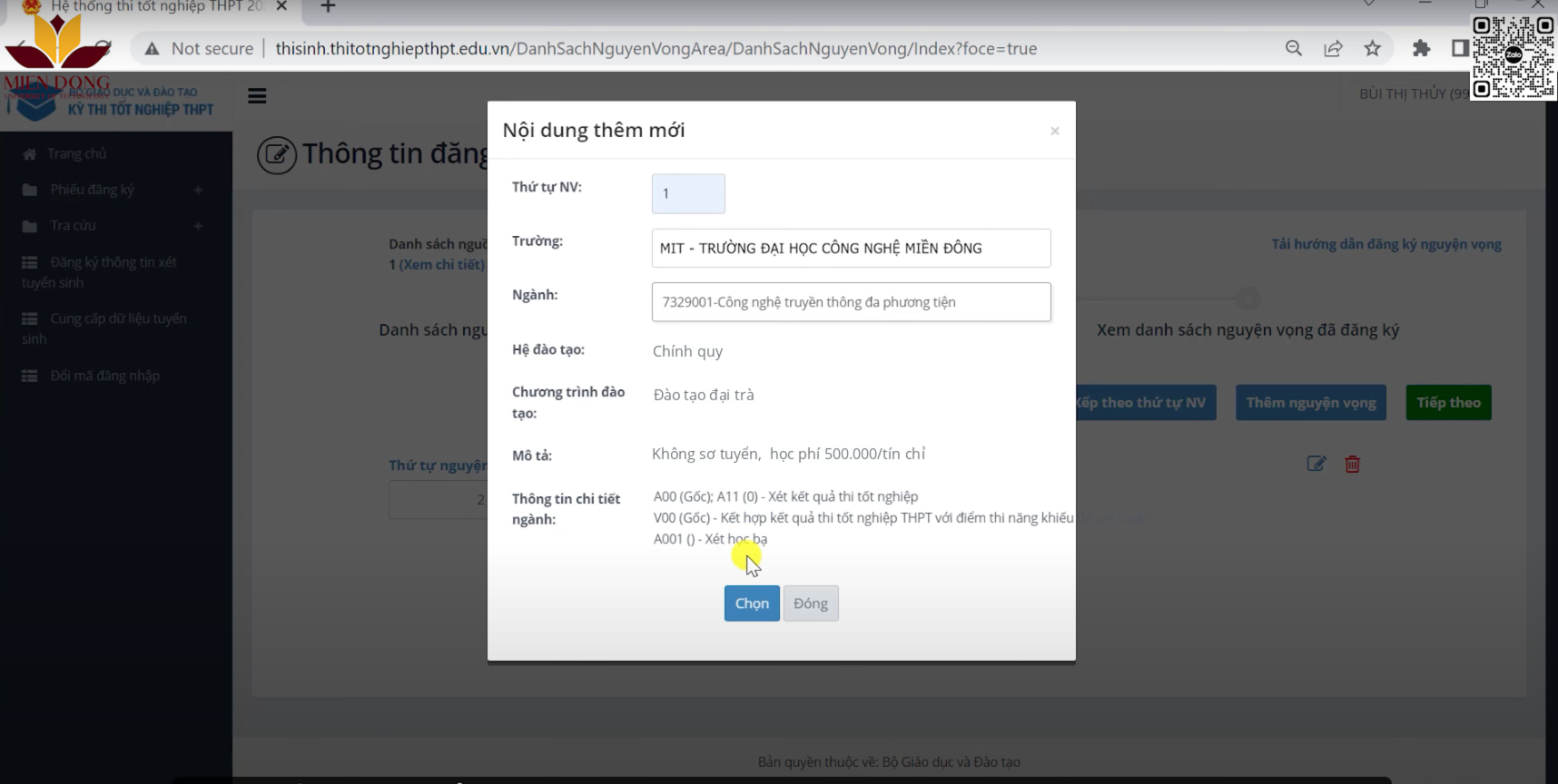
Task: Open Đổi mã đăng nhập sidebar item
Action: pos(104,376)
